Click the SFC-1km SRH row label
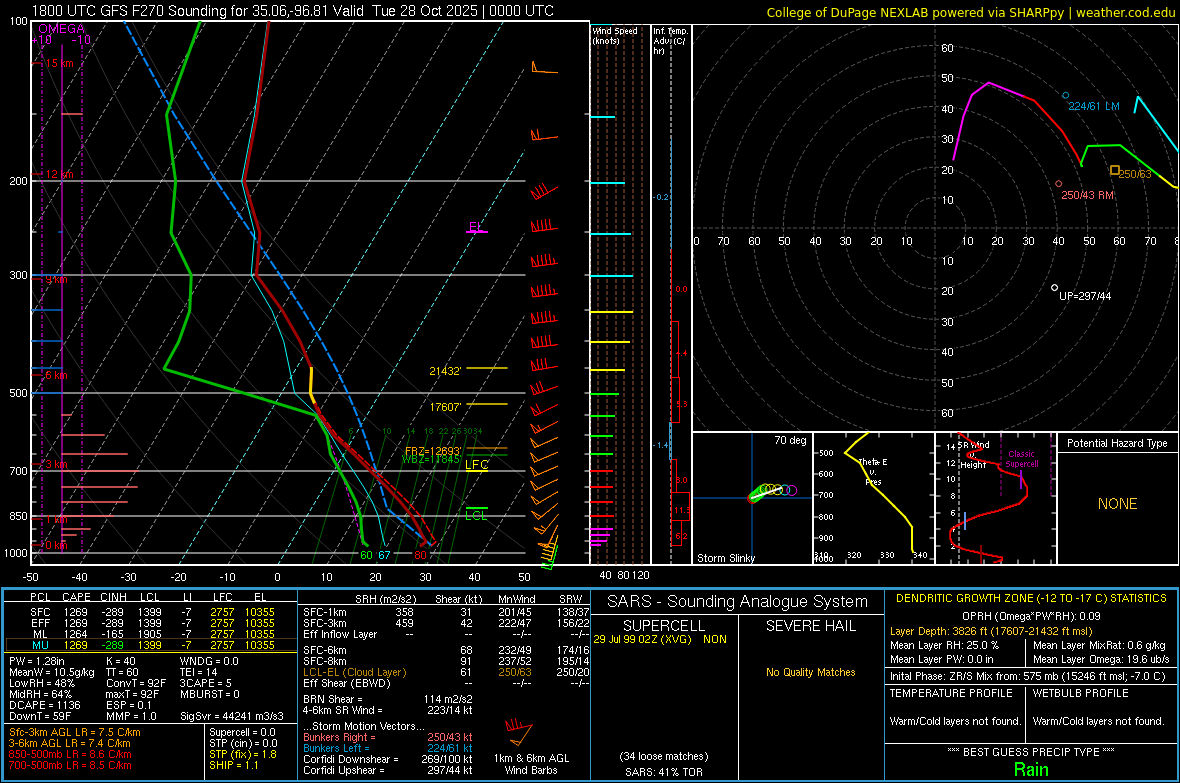 (x=325, y=612)
